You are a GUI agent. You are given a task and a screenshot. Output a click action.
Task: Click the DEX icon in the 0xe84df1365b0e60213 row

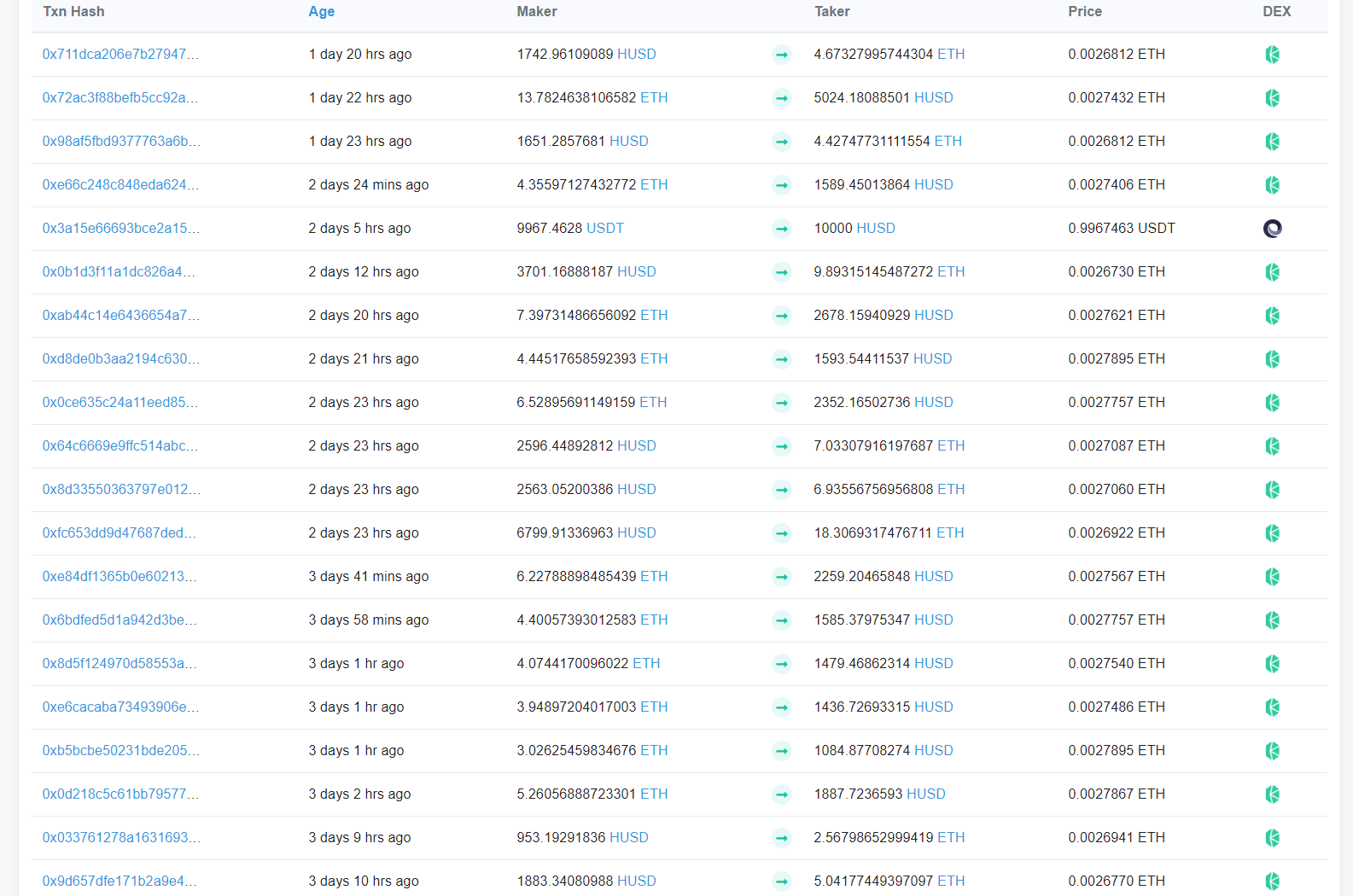pos(1272,577)
